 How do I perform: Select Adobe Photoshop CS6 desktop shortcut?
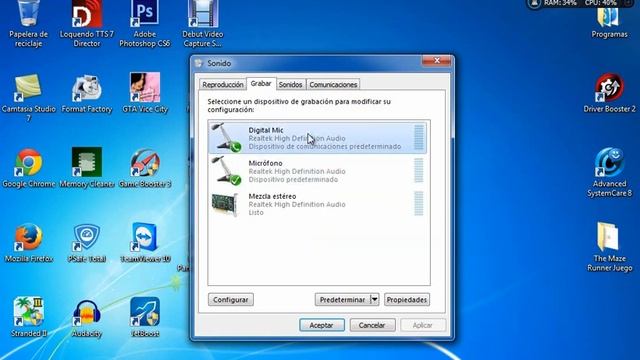(x=144, y=24)
